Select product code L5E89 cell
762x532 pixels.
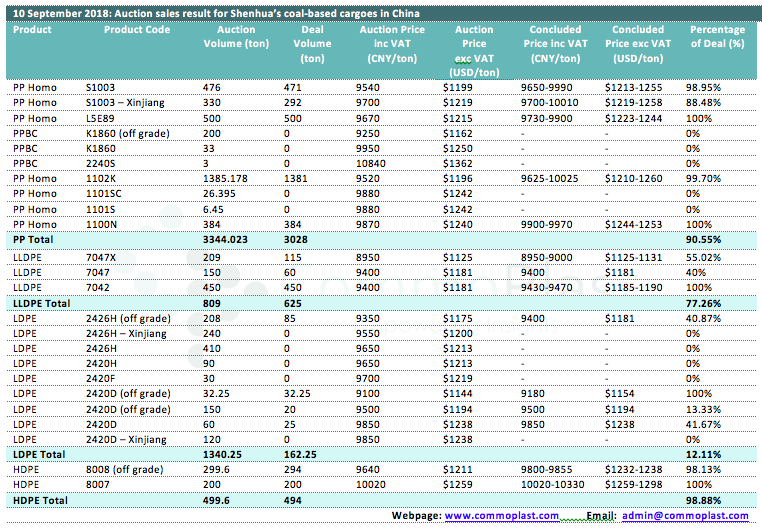click(101, 118)
